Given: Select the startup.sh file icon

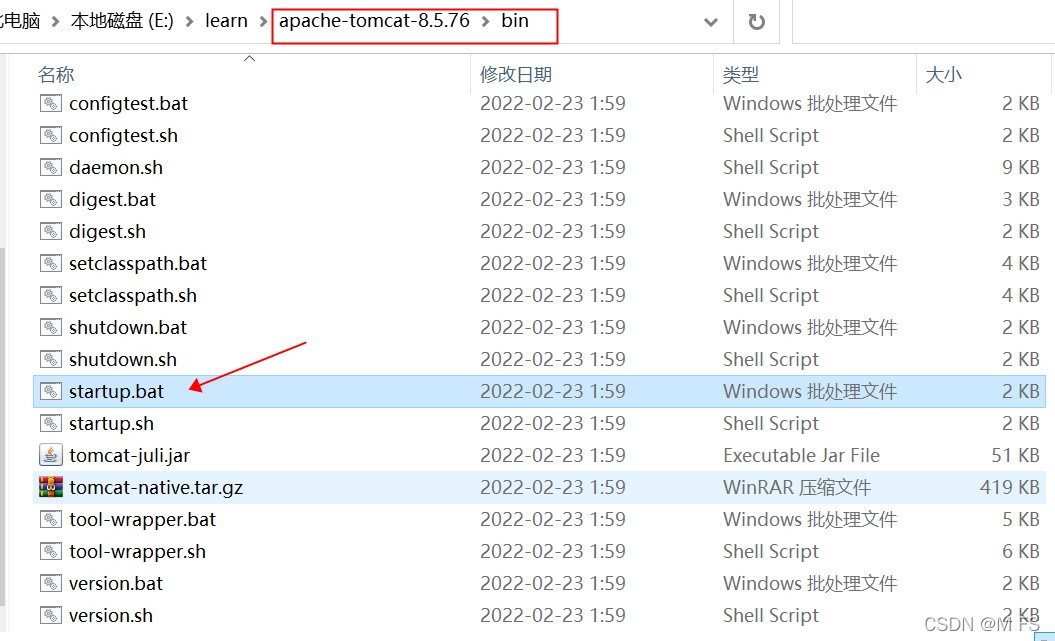Looking at the screenshot, I should (50, 424).
